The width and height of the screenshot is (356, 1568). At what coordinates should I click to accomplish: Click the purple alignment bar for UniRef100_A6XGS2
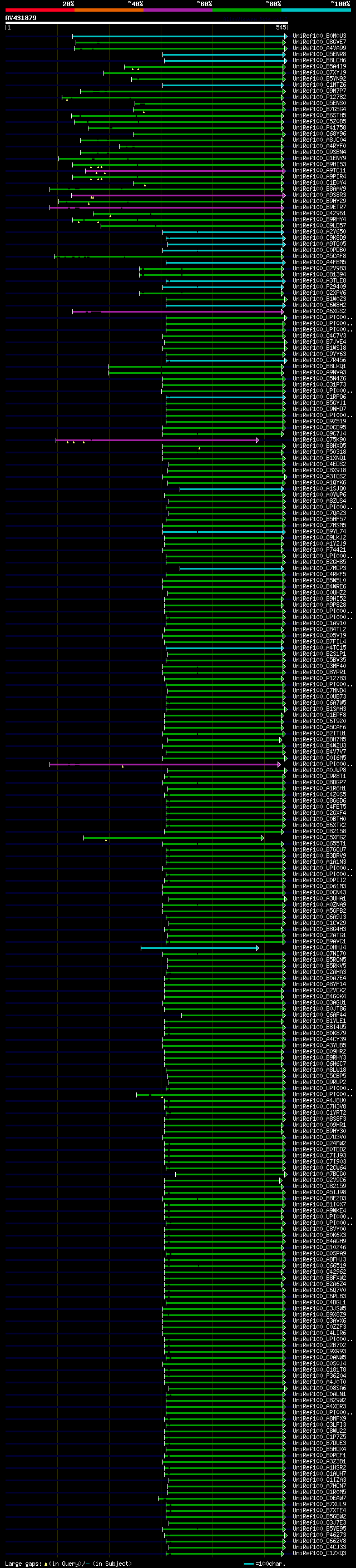pyautogui.click(x=177, y=311)
